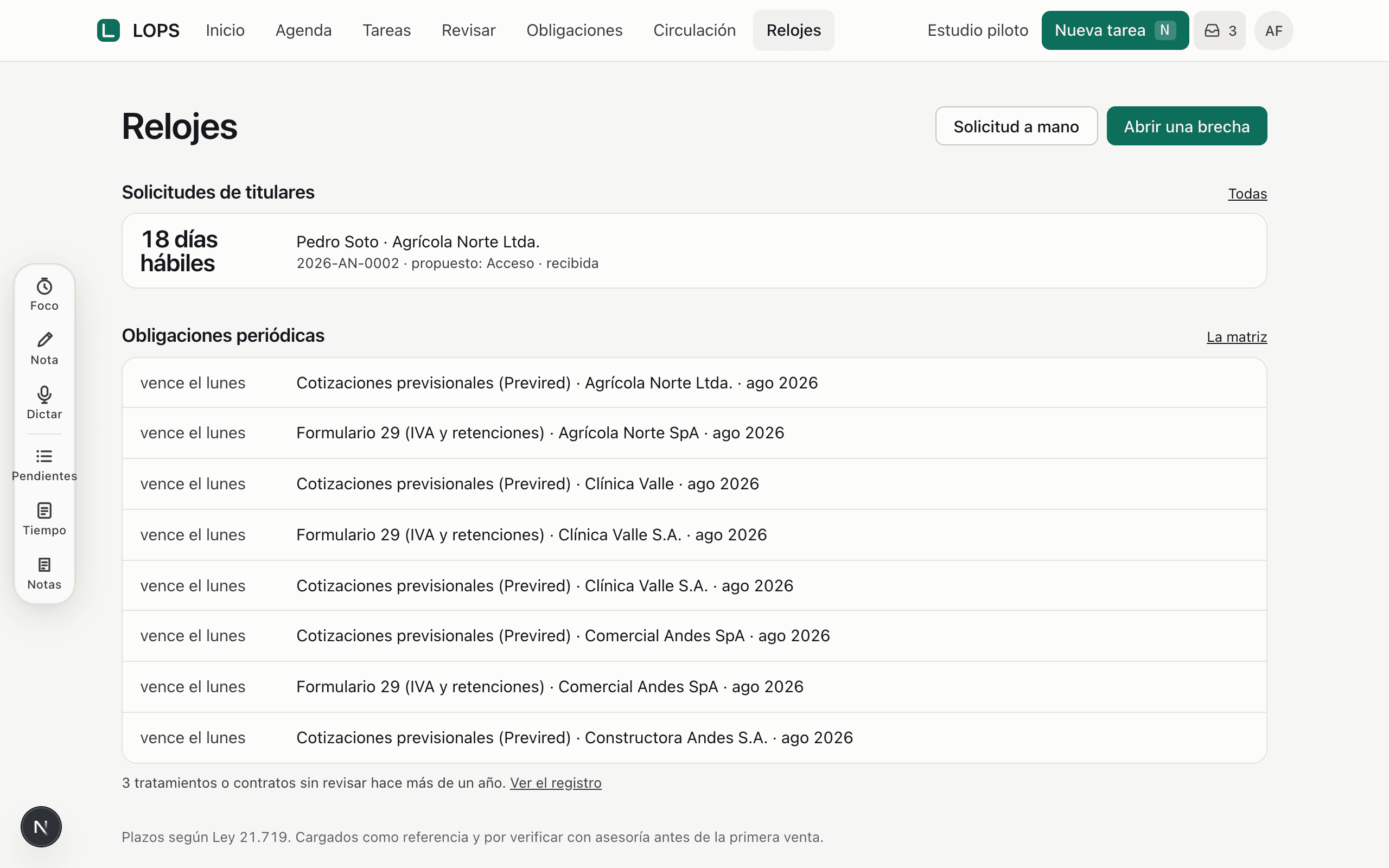
Task: Select the Relojes tab
Action: pyautogui.click(x=794, y=30)
